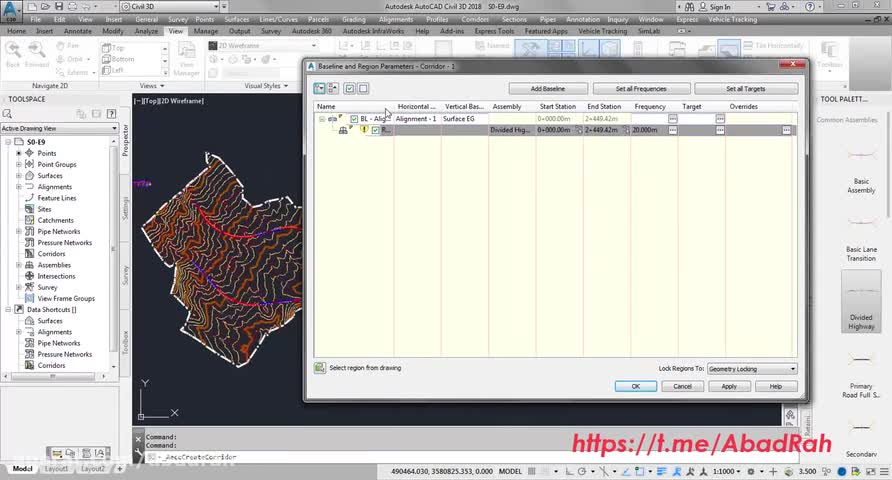Screen dimensions: 892x480
Task: Open the Alignments menu in menu bar
Action: pos(396,19)
